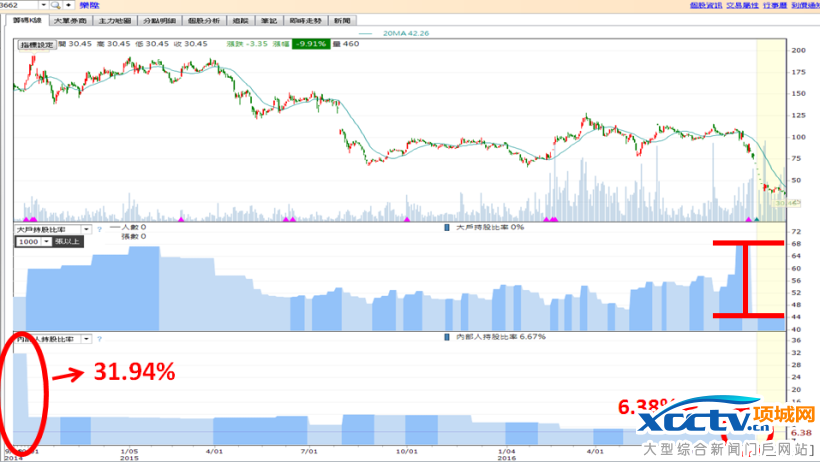The width and height of the screenshot is (820, 462).
Task: Click the first magenta triangle marker on timeline
Action: 28,218
